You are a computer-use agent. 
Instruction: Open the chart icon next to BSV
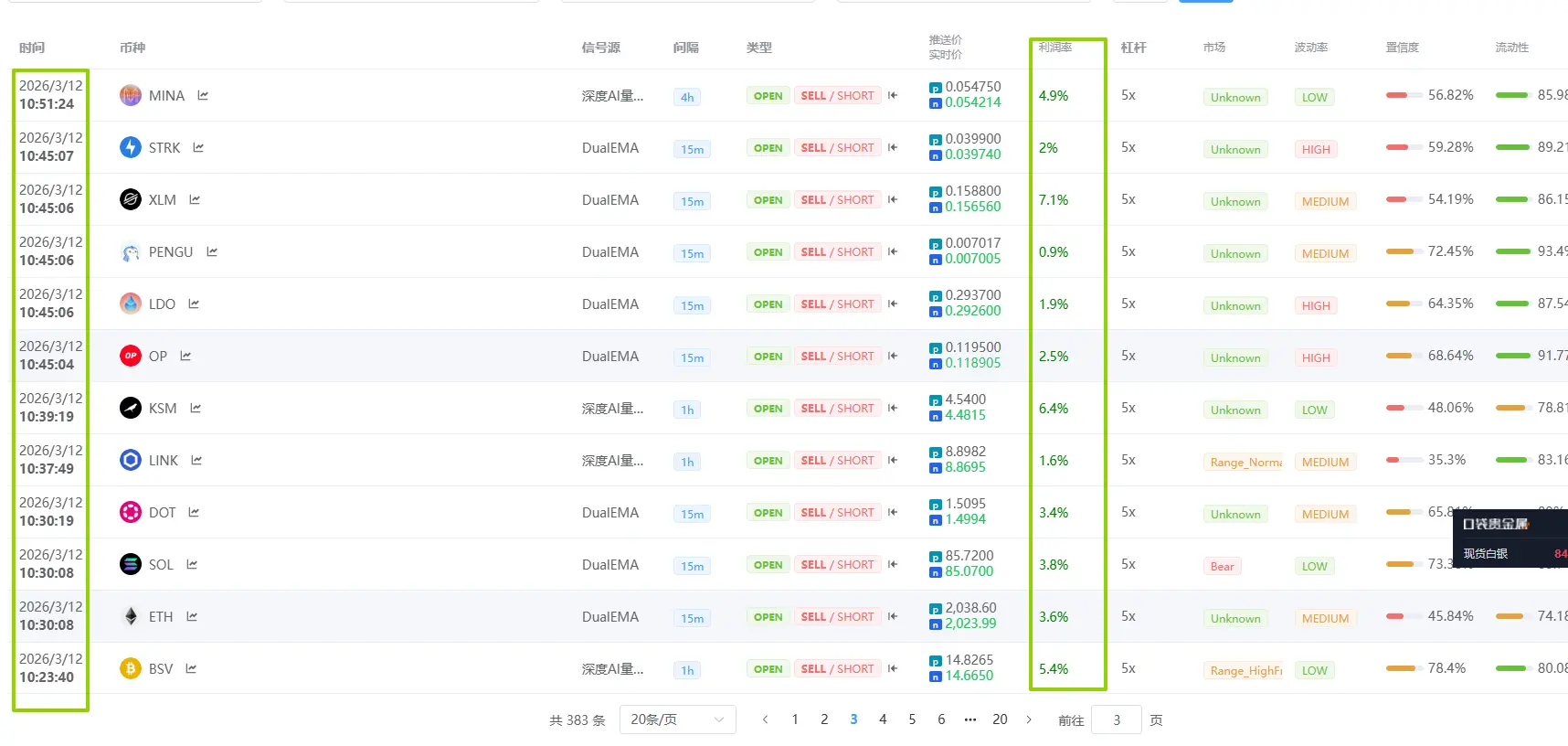pyautogui.click(x=191, y=668)
